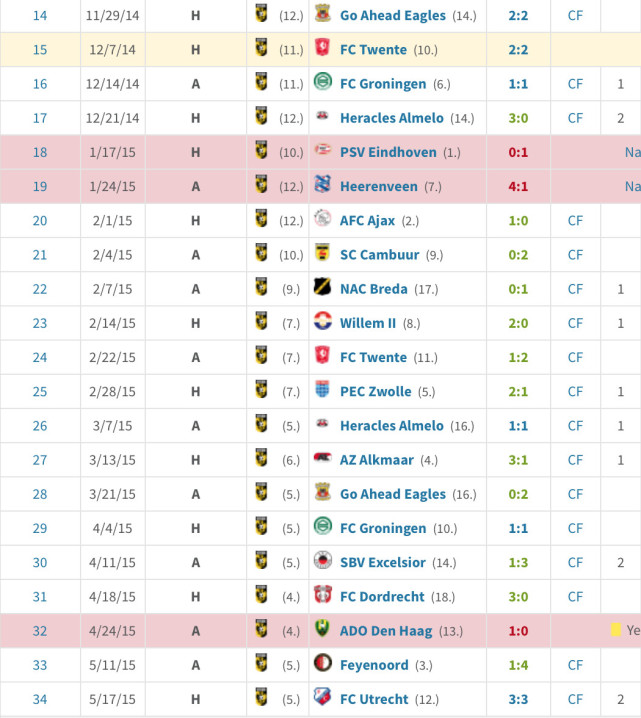The height and width of the screenshot is (718, 641).
Task: Click the Willem II club logo
Action: (322, 323)
